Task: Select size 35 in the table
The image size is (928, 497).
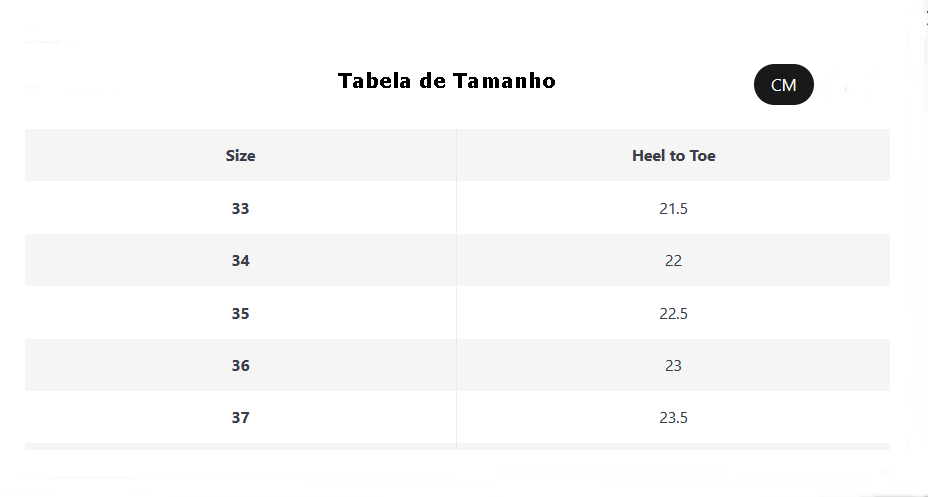Action: tap(240, 314)
